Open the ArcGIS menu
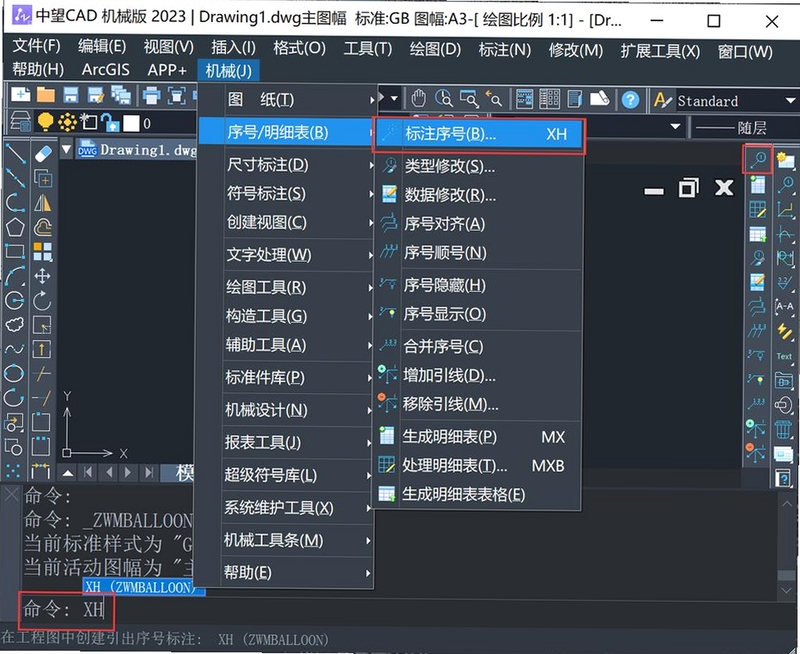The image size is (800, 654). (106, 69)
